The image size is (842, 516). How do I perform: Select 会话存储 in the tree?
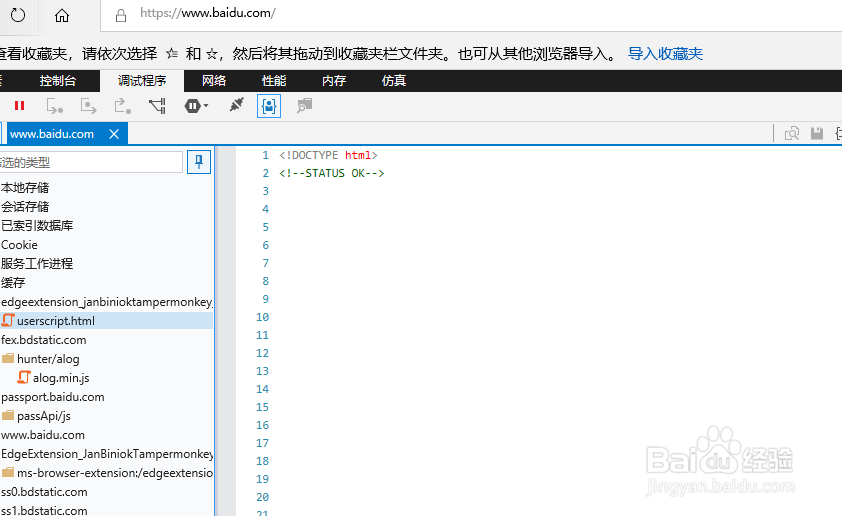coord(25,207)
